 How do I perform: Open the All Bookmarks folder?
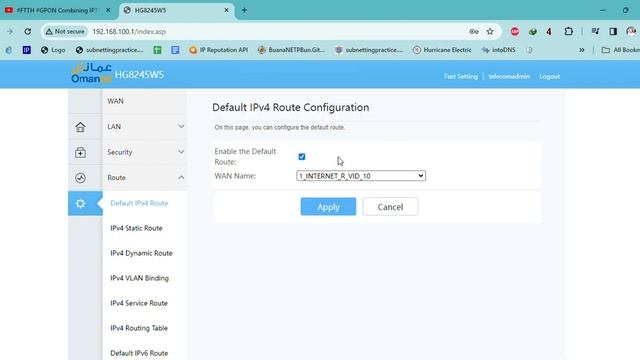(621, 50)
